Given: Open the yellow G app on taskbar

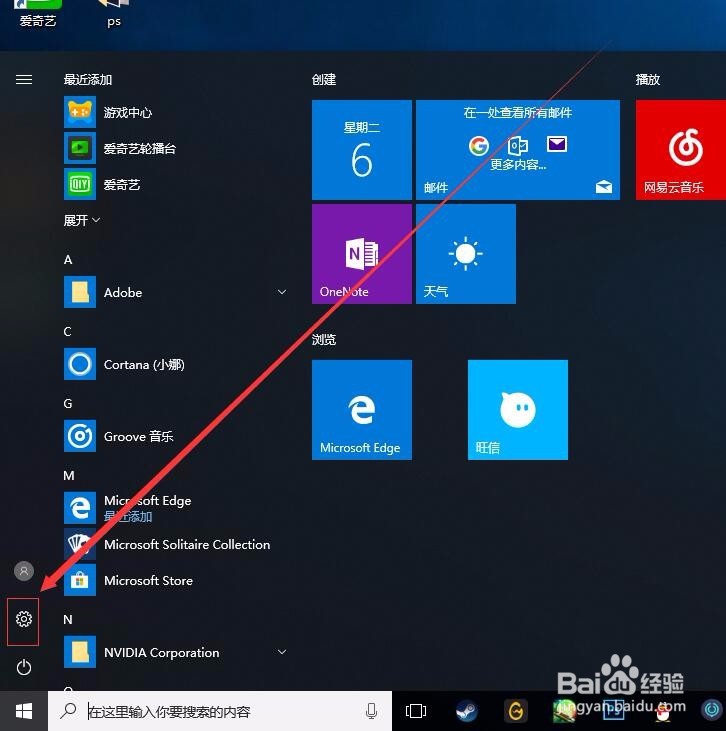Looking at the screenshot, I should [515, 711].
